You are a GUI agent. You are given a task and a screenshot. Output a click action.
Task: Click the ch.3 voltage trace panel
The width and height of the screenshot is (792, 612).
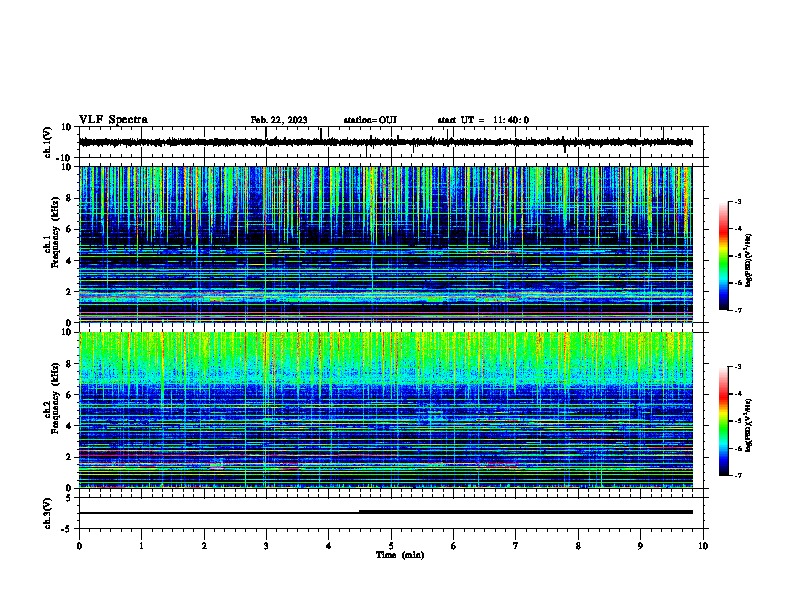click(390, 513)
